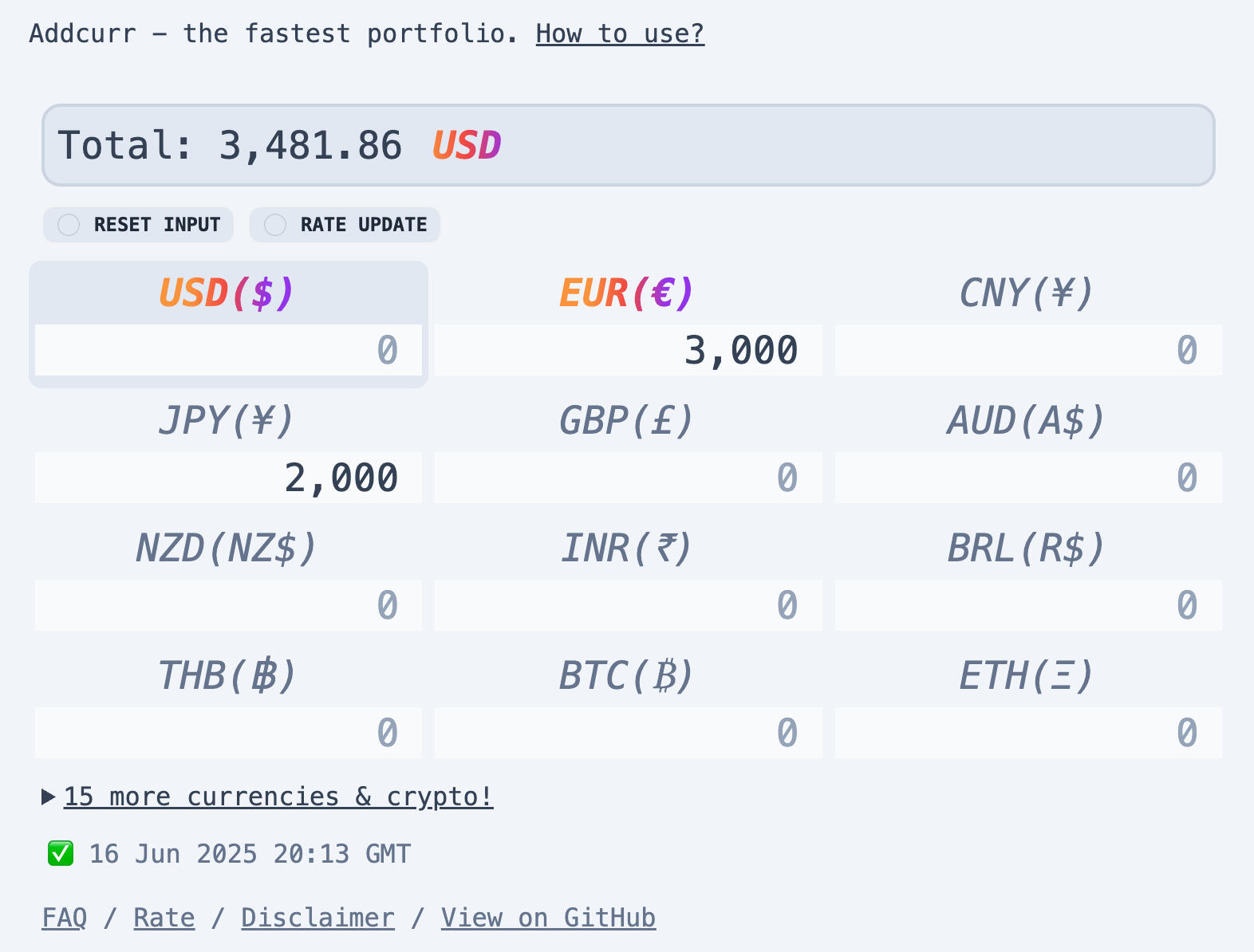Click the EUR amount field showing 3,000
Image resolution: width=1254 pixels, height=952 pixels.
point(628,350)
